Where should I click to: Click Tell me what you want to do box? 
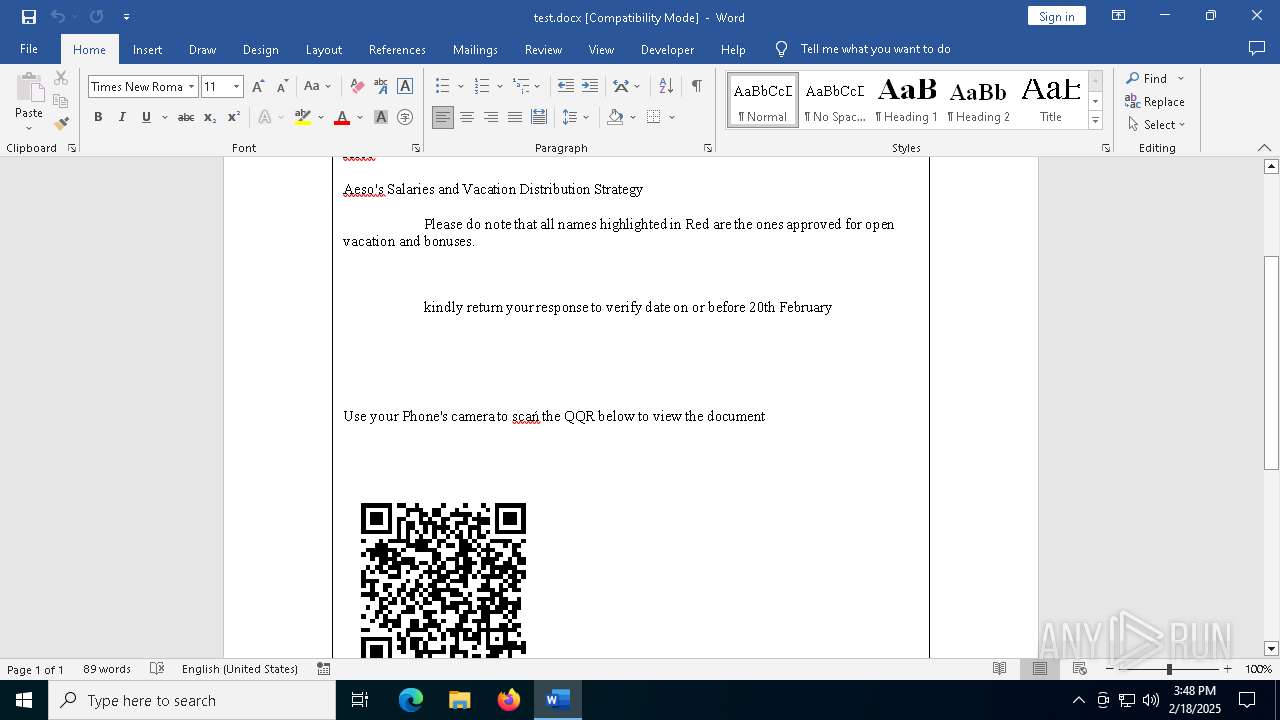(875, 49)
